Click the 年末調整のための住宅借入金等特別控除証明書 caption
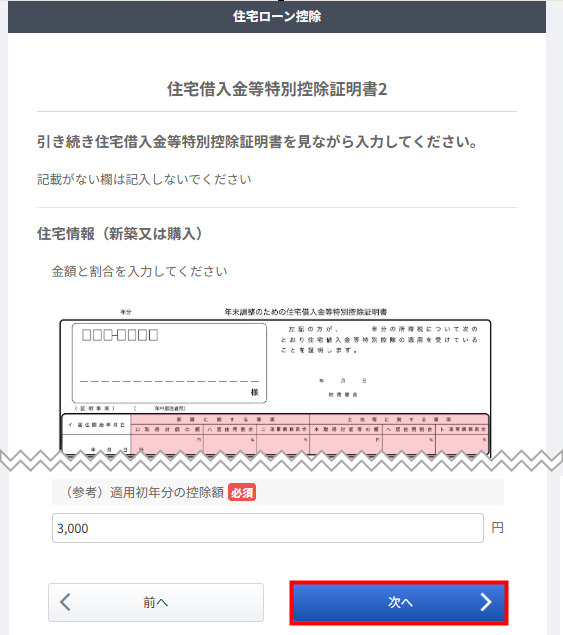The height and width of the screenshot is (635, 563). pyautogui.click(x=306, y=312)
